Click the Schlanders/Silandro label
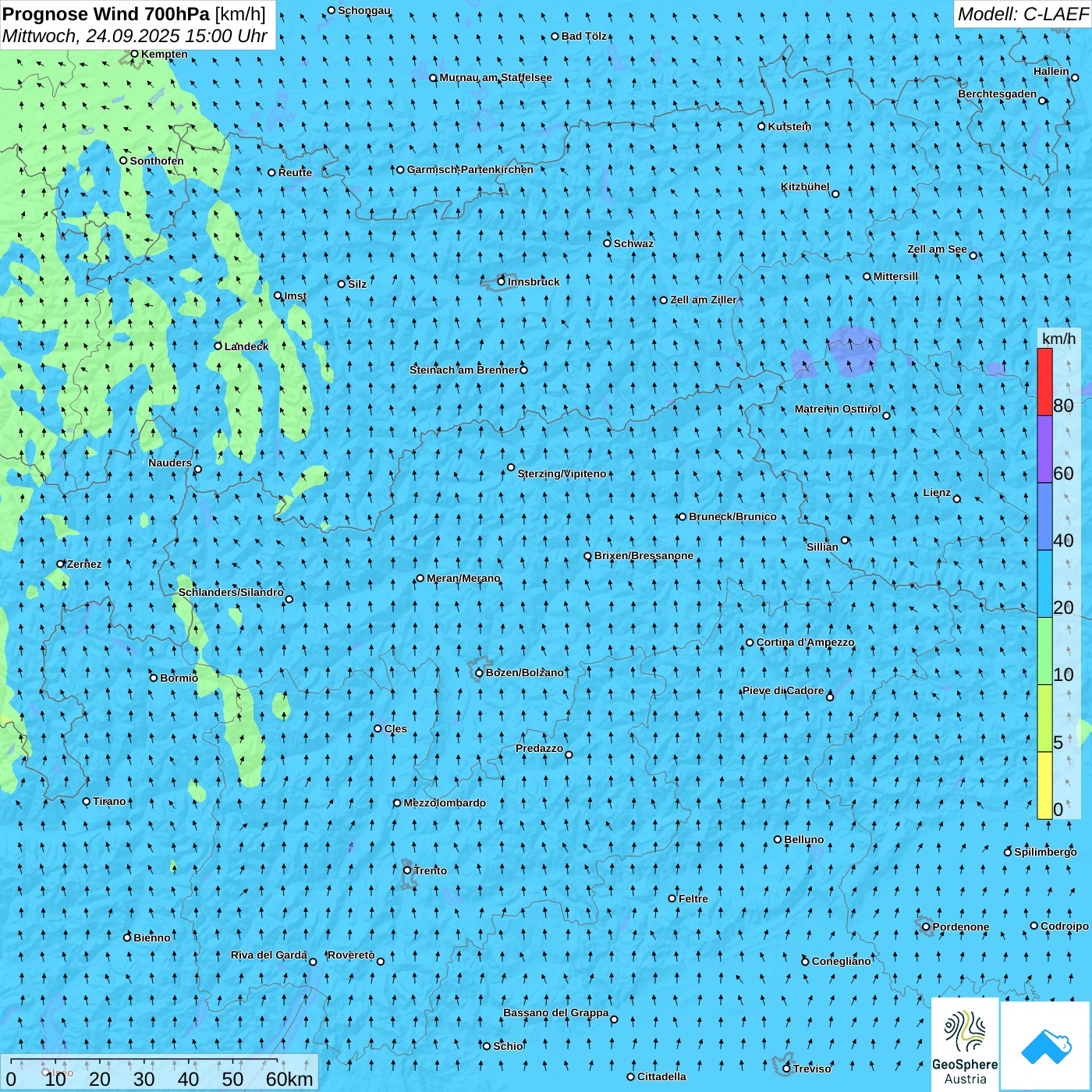This screenshot has height=1092, width=1092. tap(231, 592)
